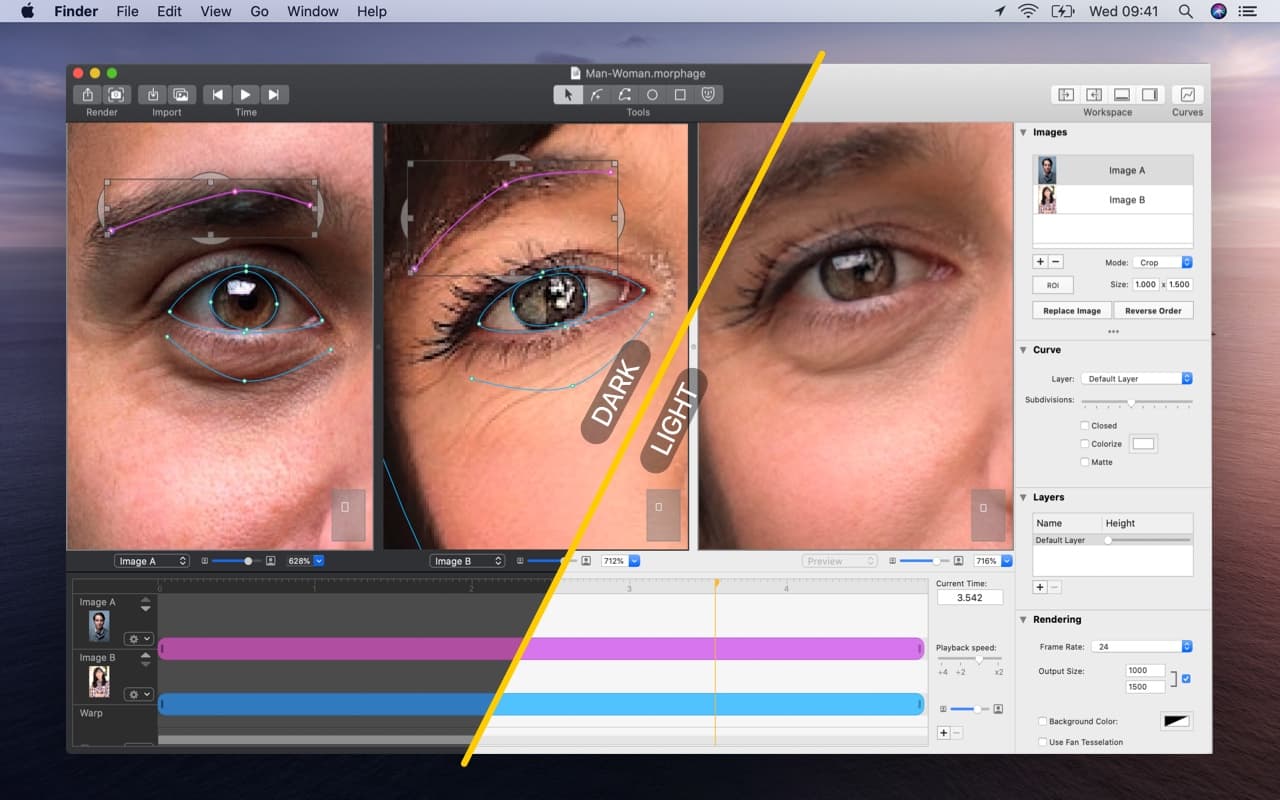Click the camera icon in Render section
The image size is (1280, 800).
[116, 93]
